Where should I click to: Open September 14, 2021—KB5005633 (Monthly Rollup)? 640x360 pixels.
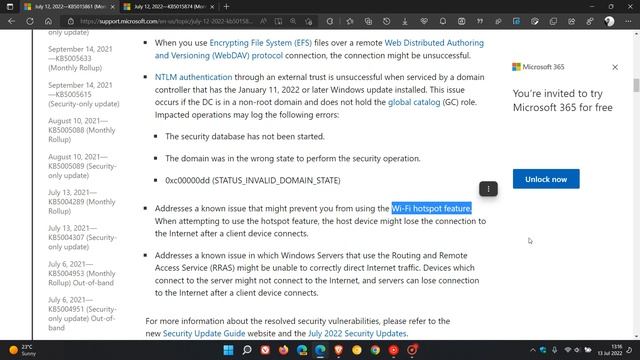pos(80,58)
